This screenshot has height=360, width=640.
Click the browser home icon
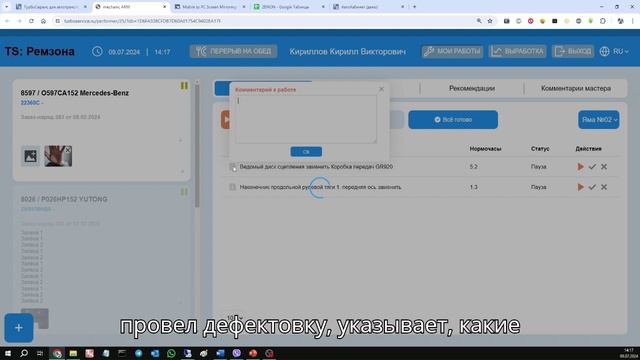tap(43, 21)
